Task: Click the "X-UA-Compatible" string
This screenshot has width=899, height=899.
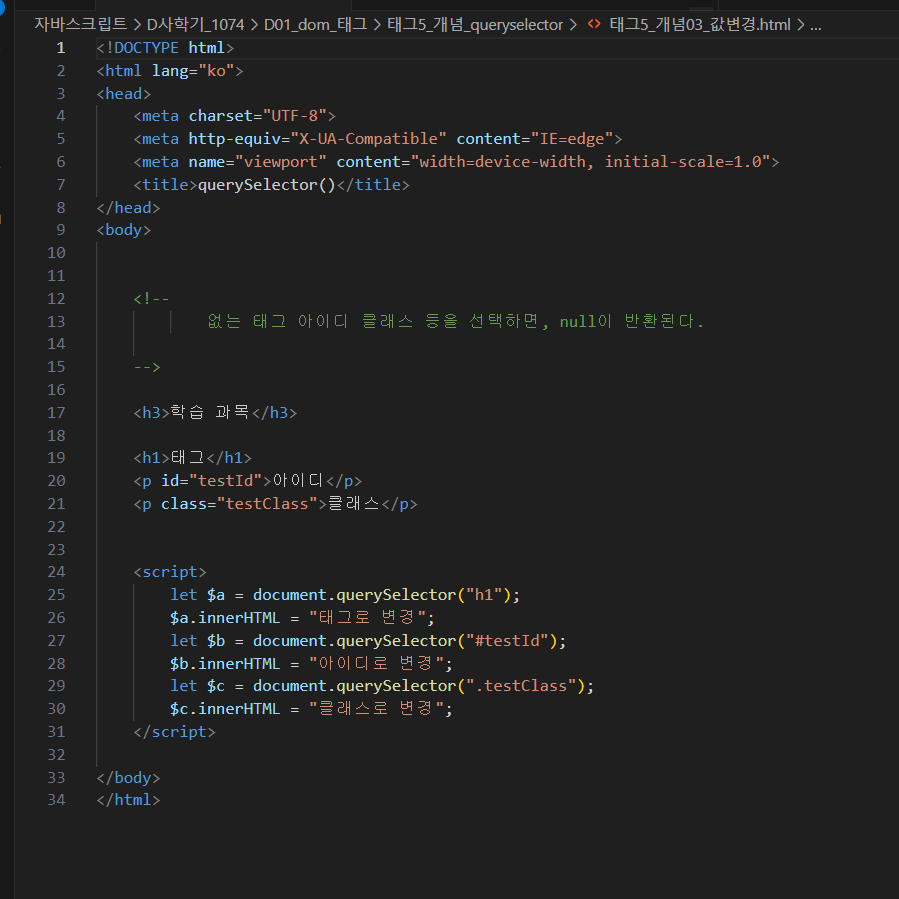Action: point(368,139)
